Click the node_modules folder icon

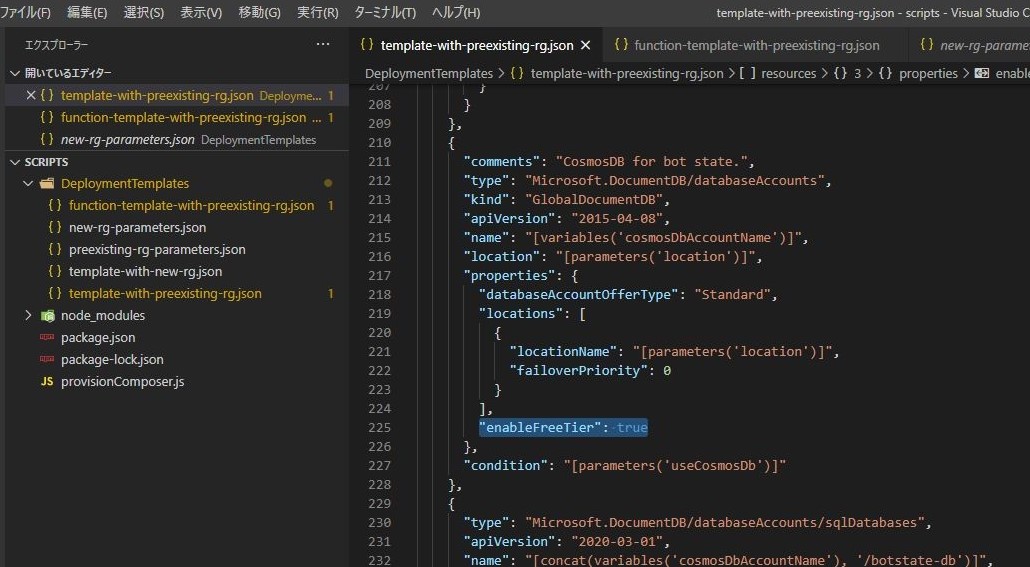47,315
